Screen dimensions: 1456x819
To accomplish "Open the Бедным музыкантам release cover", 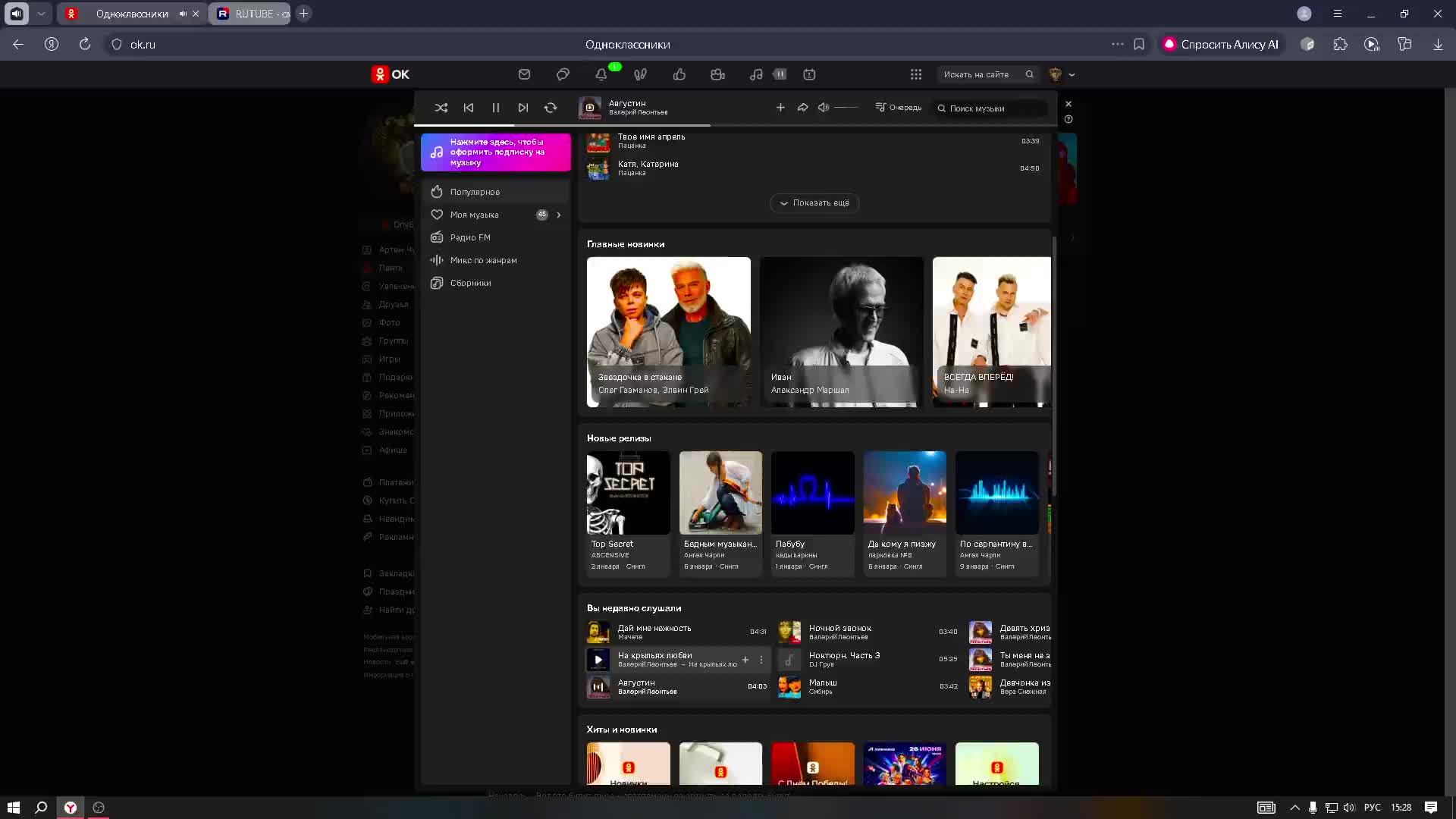I will (x=721, y=493).
